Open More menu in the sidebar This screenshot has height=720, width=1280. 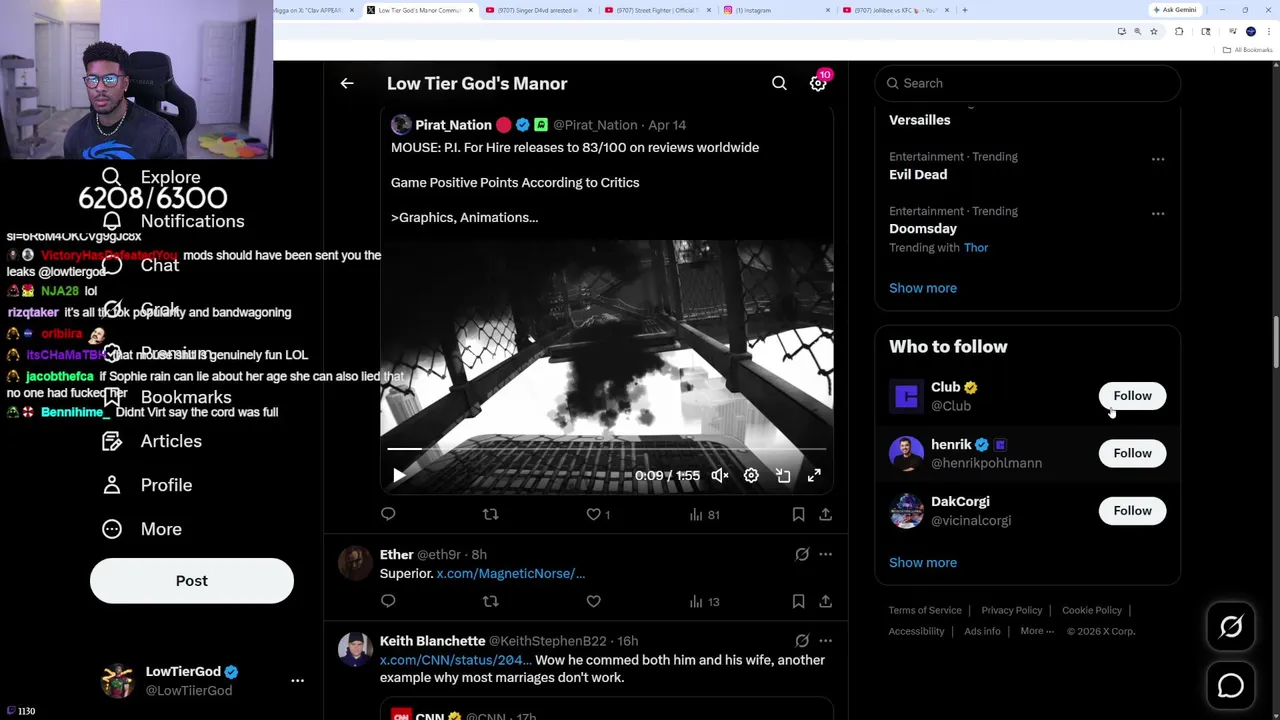pos(142,529)
